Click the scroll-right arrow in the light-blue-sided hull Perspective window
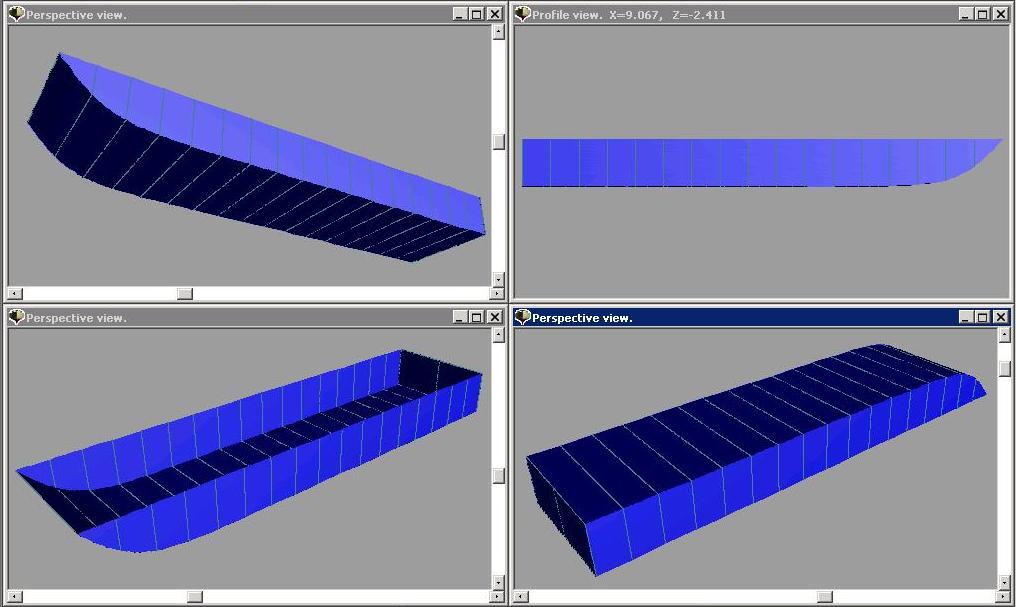The image size is (1016, 607). click(x=498, y=293)
